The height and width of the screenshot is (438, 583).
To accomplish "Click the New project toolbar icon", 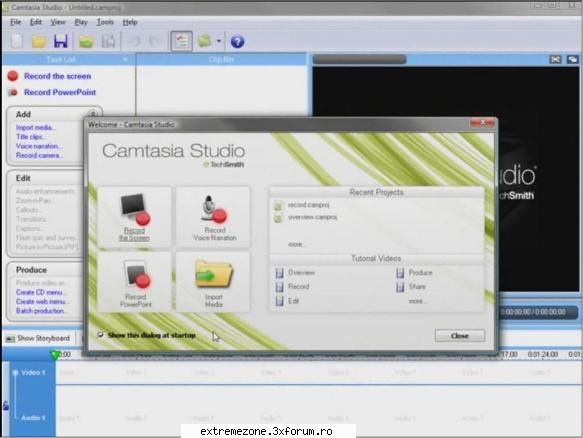I will (x=16, y=41).
